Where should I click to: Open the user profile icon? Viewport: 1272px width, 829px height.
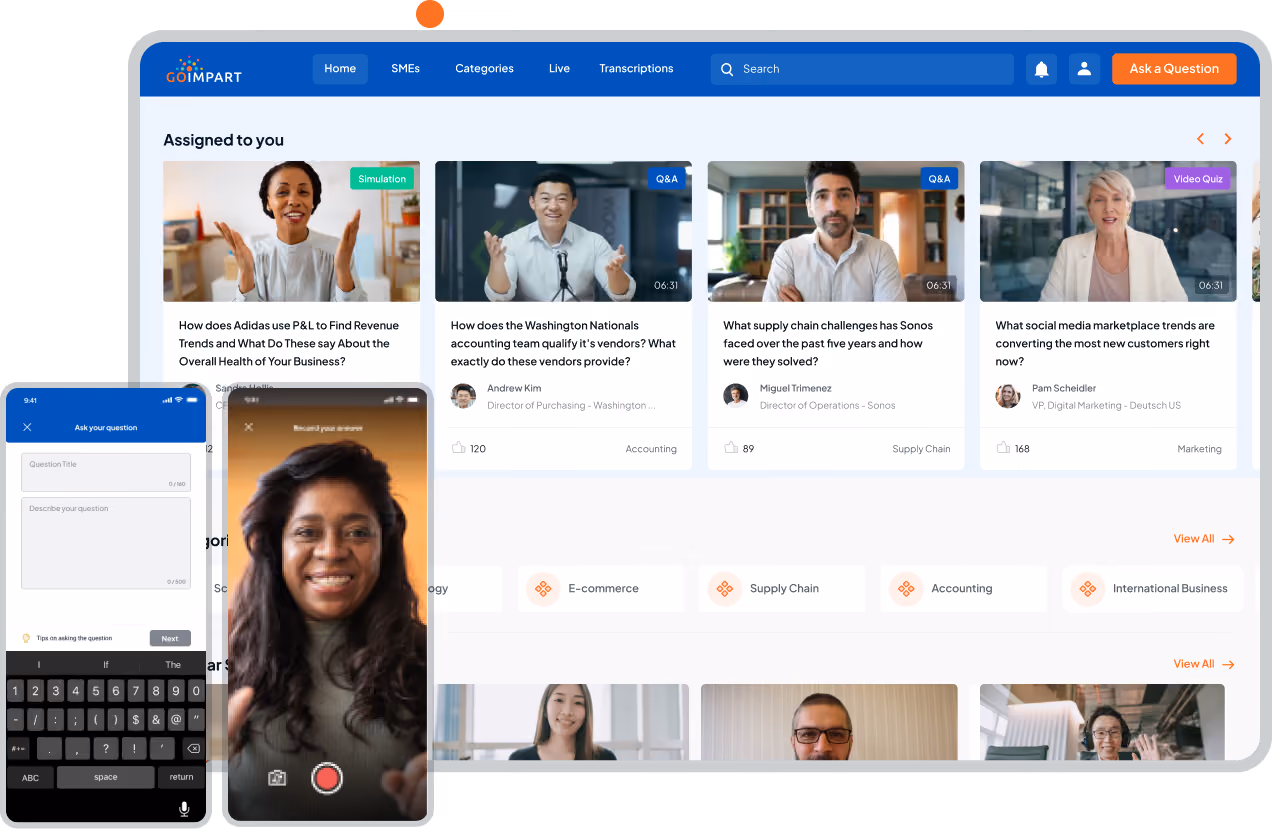pos(1084,69)
